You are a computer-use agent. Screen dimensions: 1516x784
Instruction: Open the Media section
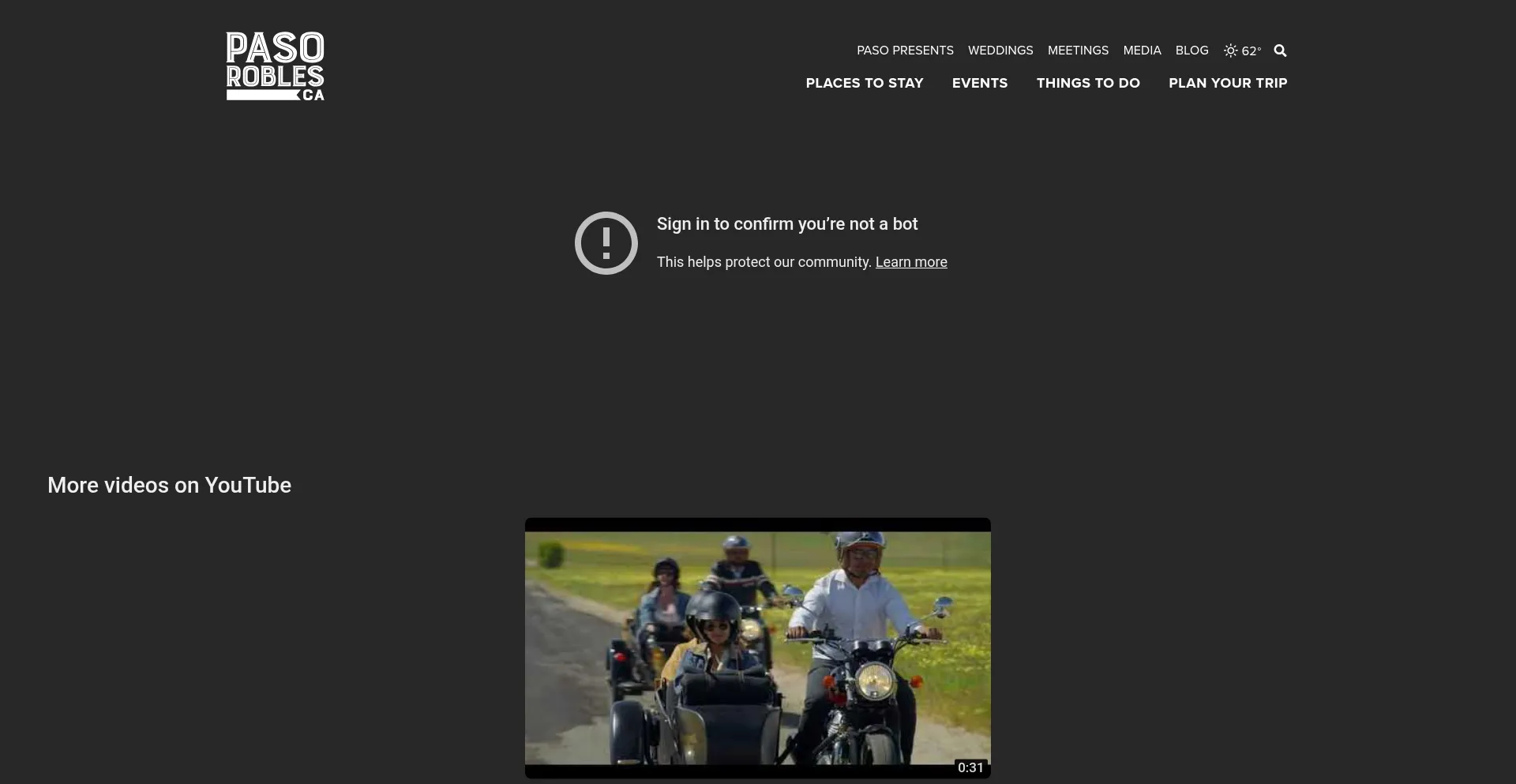pos(1142,51)
